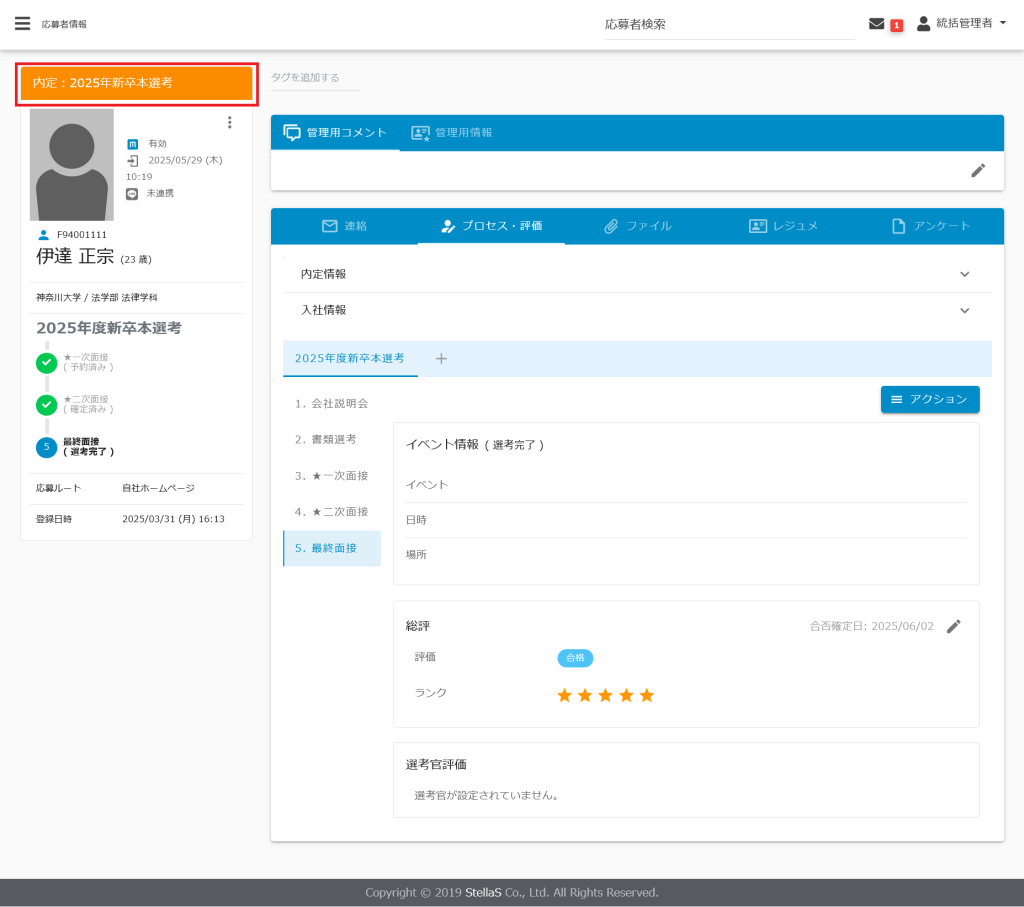Edit the management comment with pencil icon
The width and height of the screenshot is (1024, 907).
point(978,170)
